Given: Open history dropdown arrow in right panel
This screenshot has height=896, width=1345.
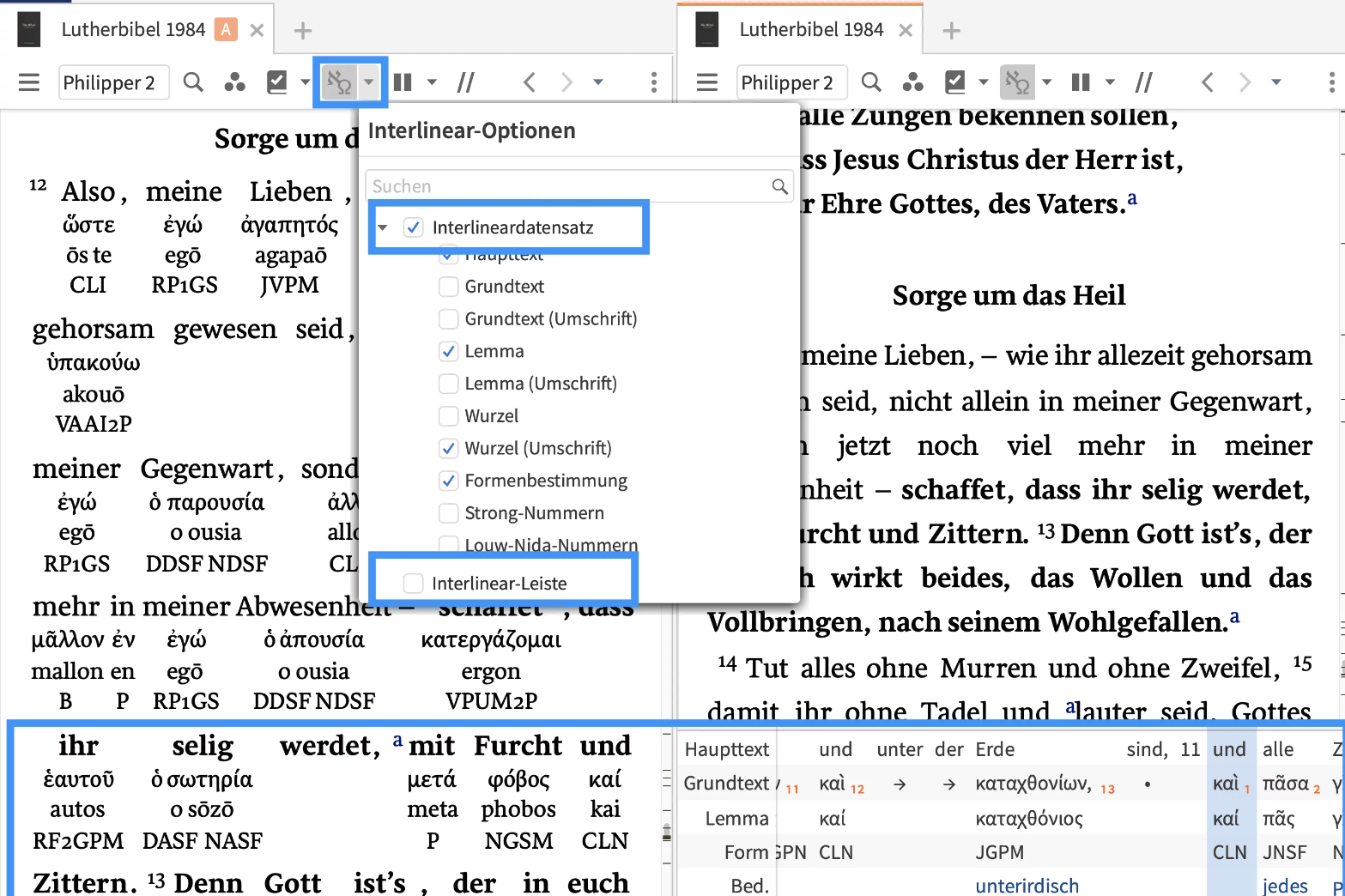Looking at the screenshot, I should tap(1276, 82).
